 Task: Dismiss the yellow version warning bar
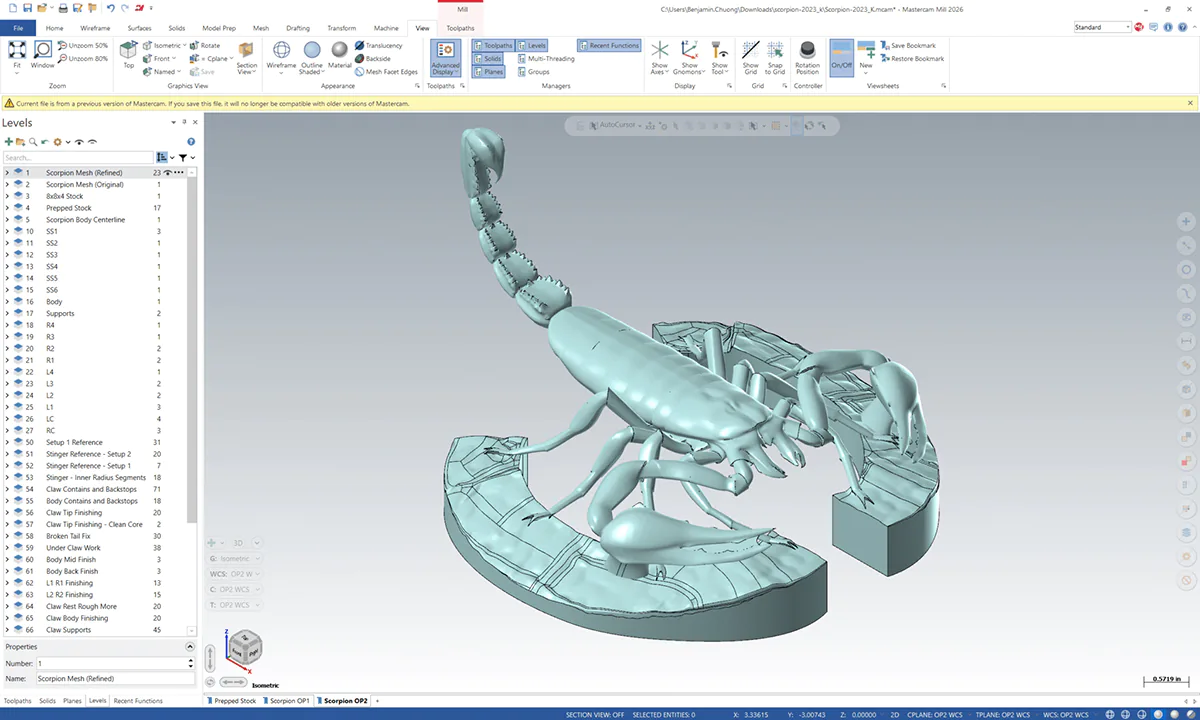pyautogui.click(x=1190, y=103)
